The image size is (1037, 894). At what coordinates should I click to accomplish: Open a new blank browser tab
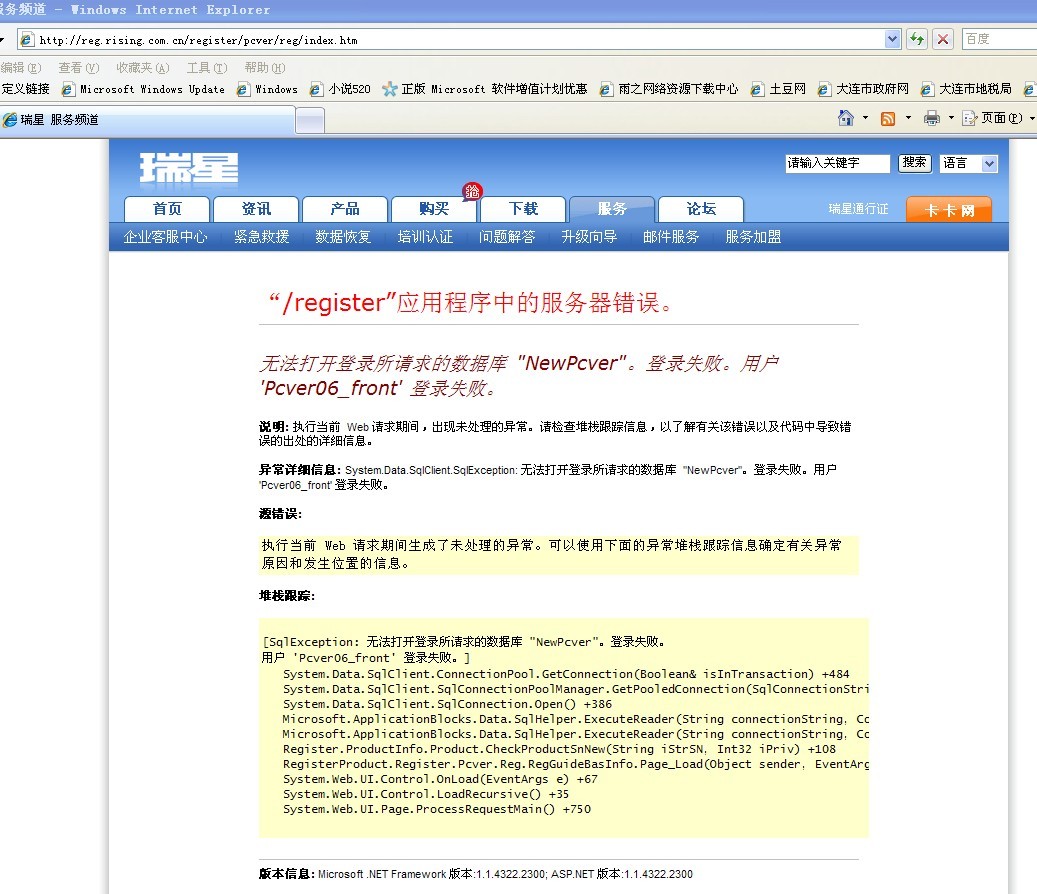point(310,121)
